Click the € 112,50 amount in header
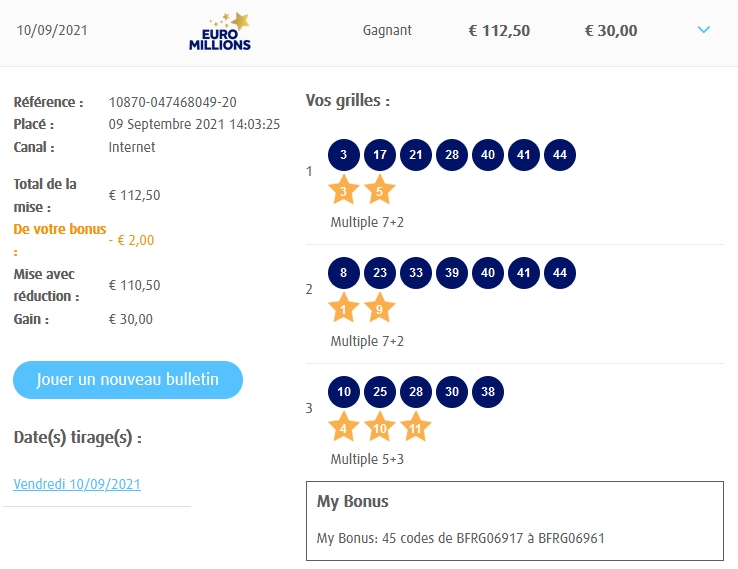Viewport: 738px width, 569px height. click(499, 30)
